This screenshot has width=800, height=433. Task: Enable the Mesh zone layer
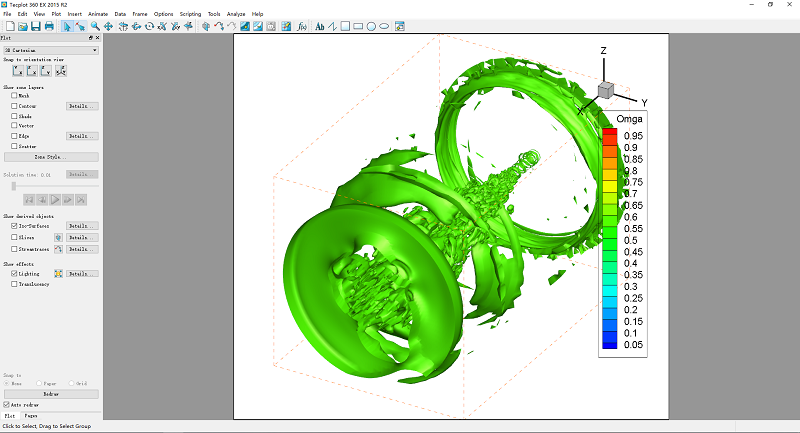pos(14,96)
